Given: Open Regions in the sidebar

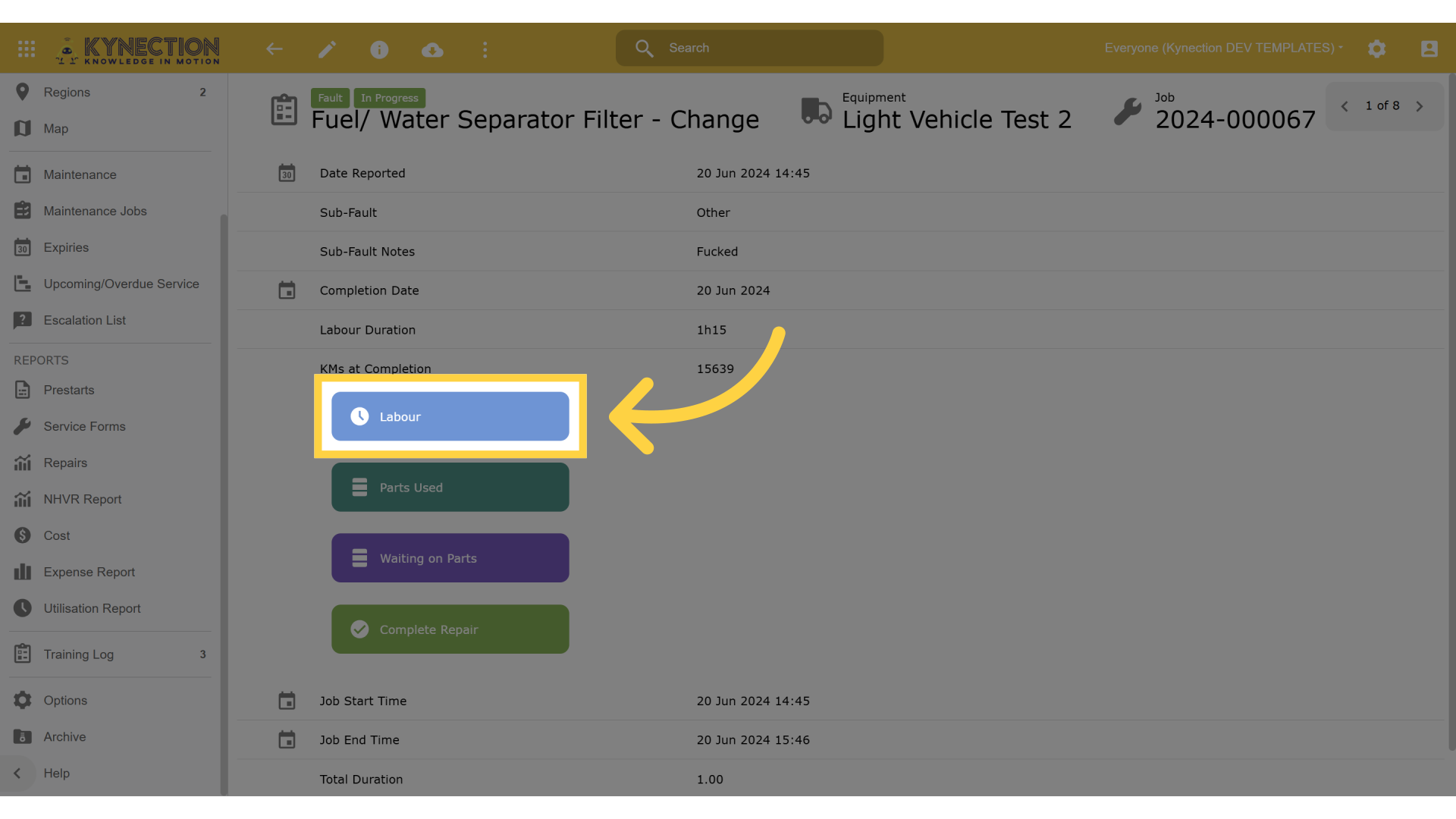Looking at the screenshot, I should click(x=110, y=92).
